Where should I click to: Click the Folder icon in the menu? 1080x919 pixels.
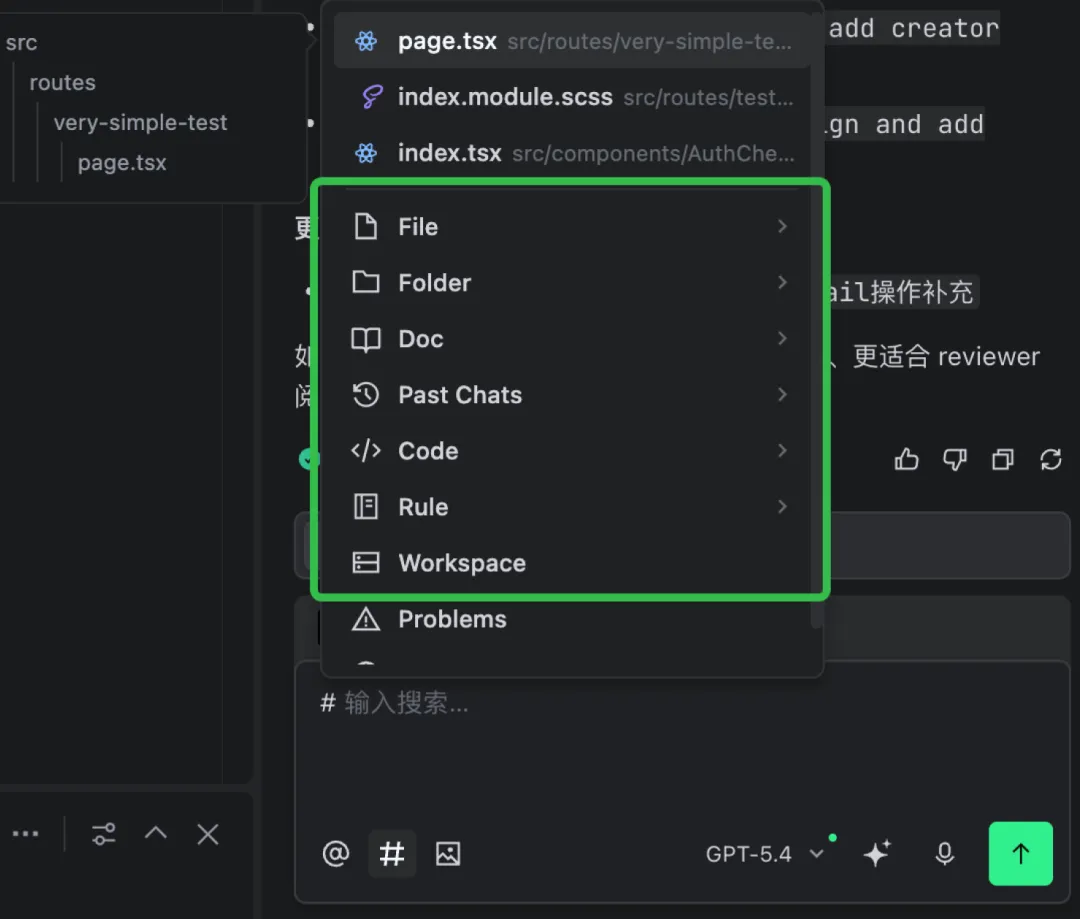[366, 282]
